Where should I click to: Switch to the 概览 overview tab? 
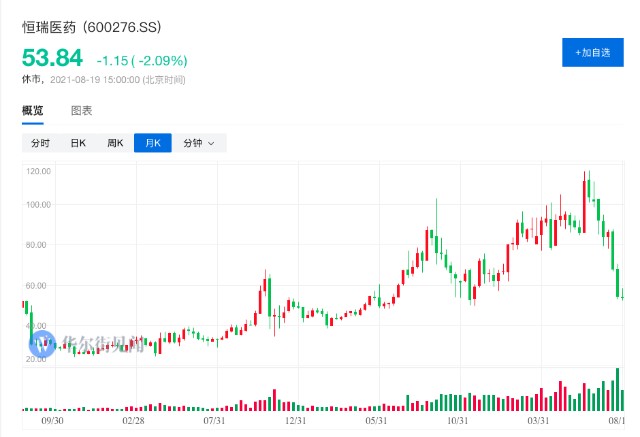point(33,111)
